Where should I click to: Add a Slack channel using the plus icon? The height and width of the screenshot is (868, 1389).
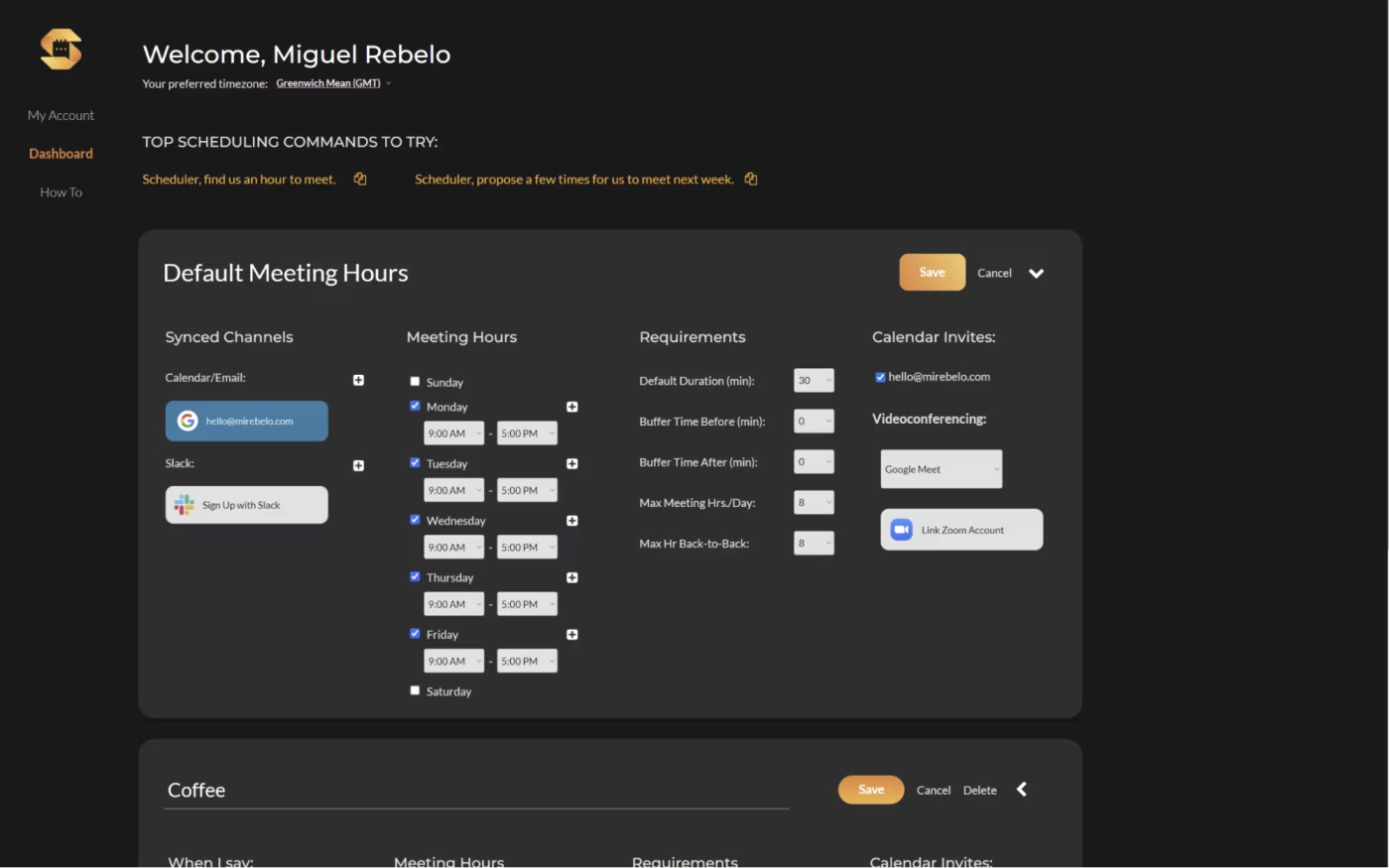(358, 465)
